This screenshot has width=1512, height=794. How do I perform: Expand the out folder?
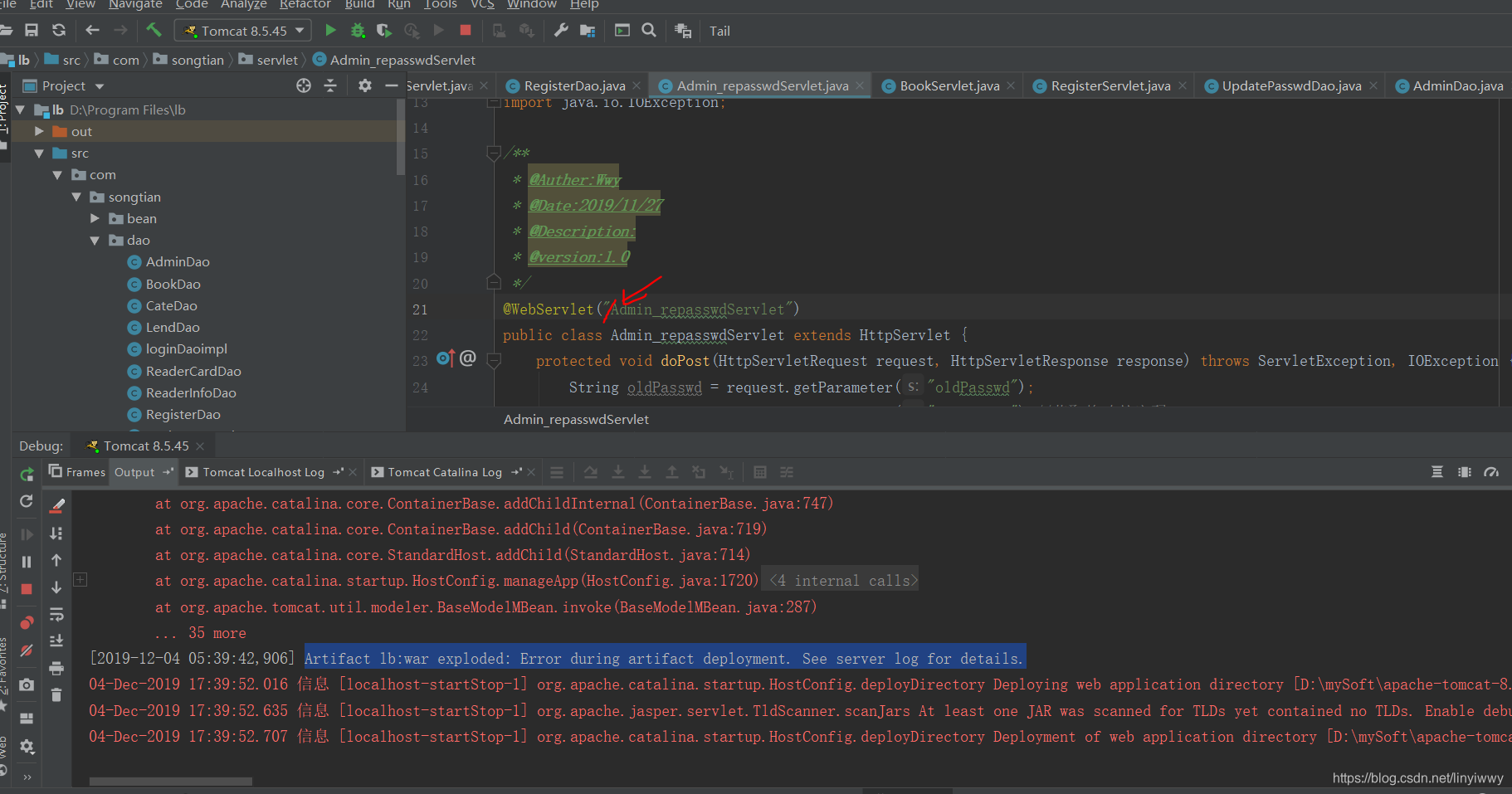[x=39, y=131]
